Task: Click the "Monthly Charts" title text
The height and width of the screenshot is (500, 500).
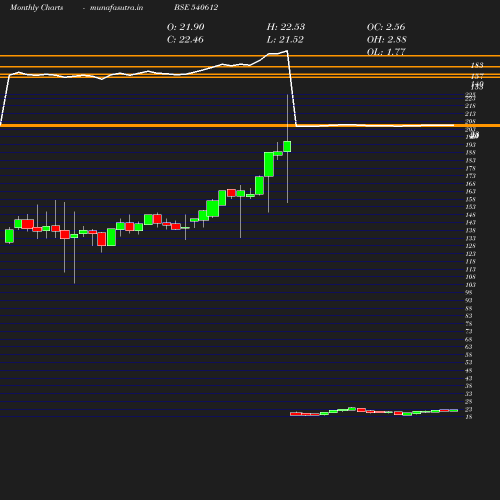Action: click(36, 7)
